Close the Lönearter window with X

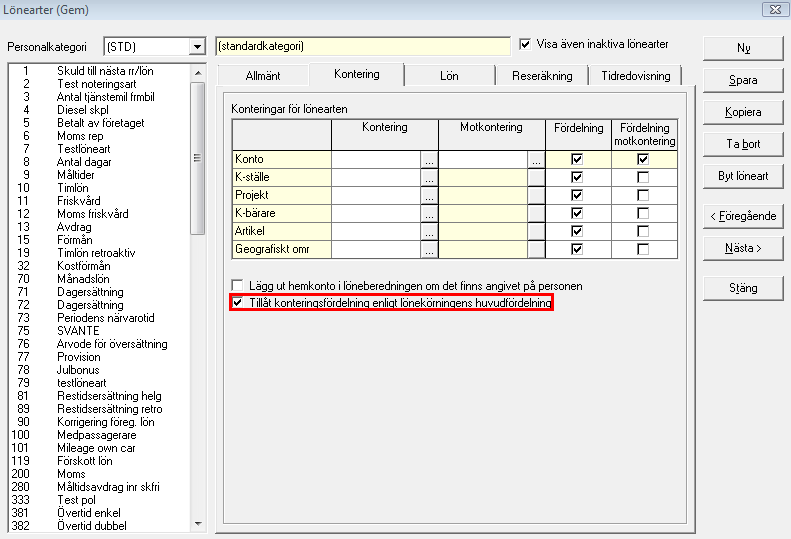coord(775,9)
